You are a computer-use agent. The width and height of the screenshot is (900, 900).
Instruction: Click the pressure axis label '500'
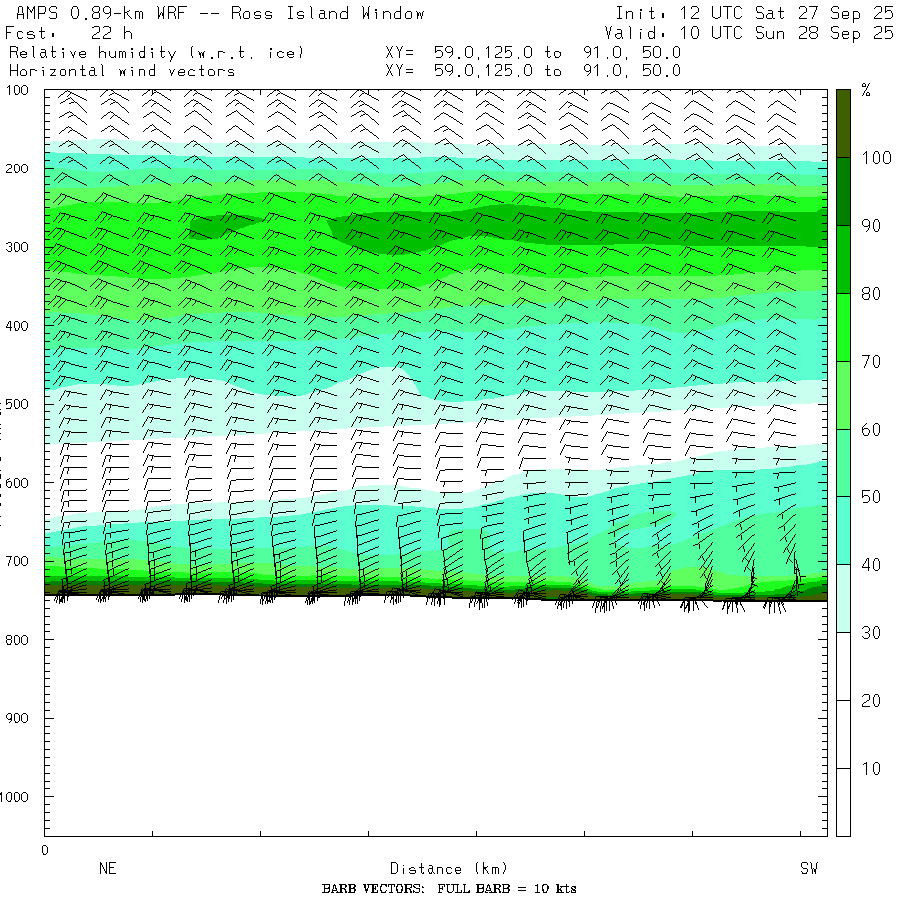coord(17,404)
